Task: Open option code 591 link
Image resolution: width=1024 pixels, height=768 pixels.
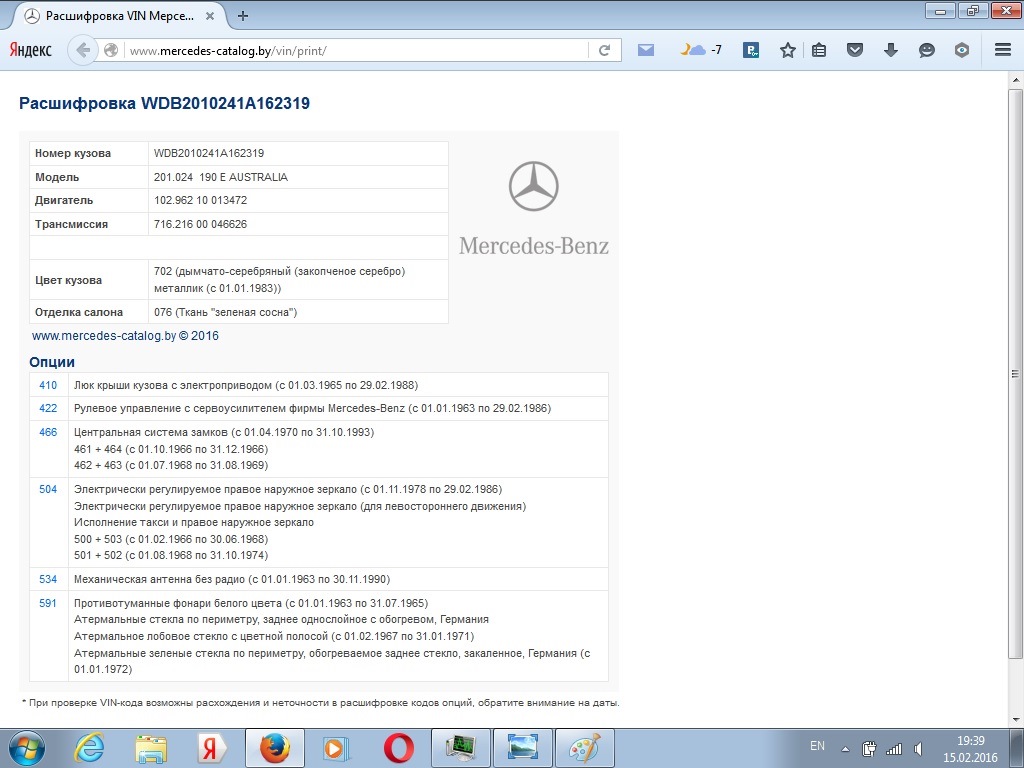Action: click(48, 603)
